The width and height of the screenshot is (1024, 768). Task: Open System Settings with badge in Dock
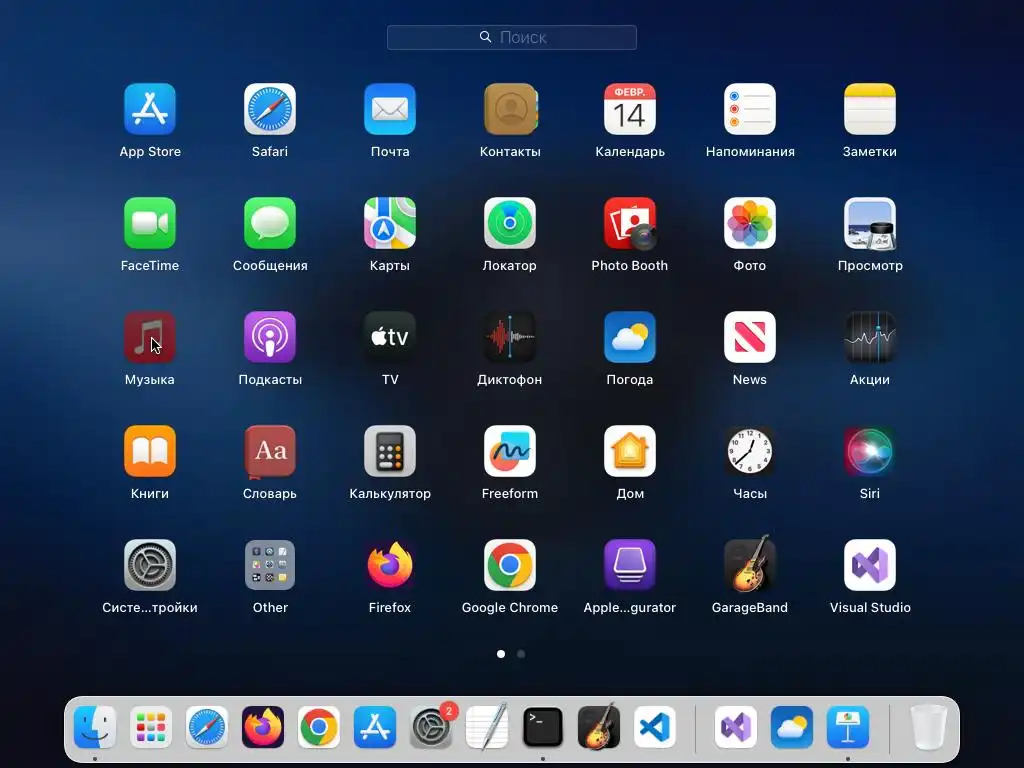431,727
